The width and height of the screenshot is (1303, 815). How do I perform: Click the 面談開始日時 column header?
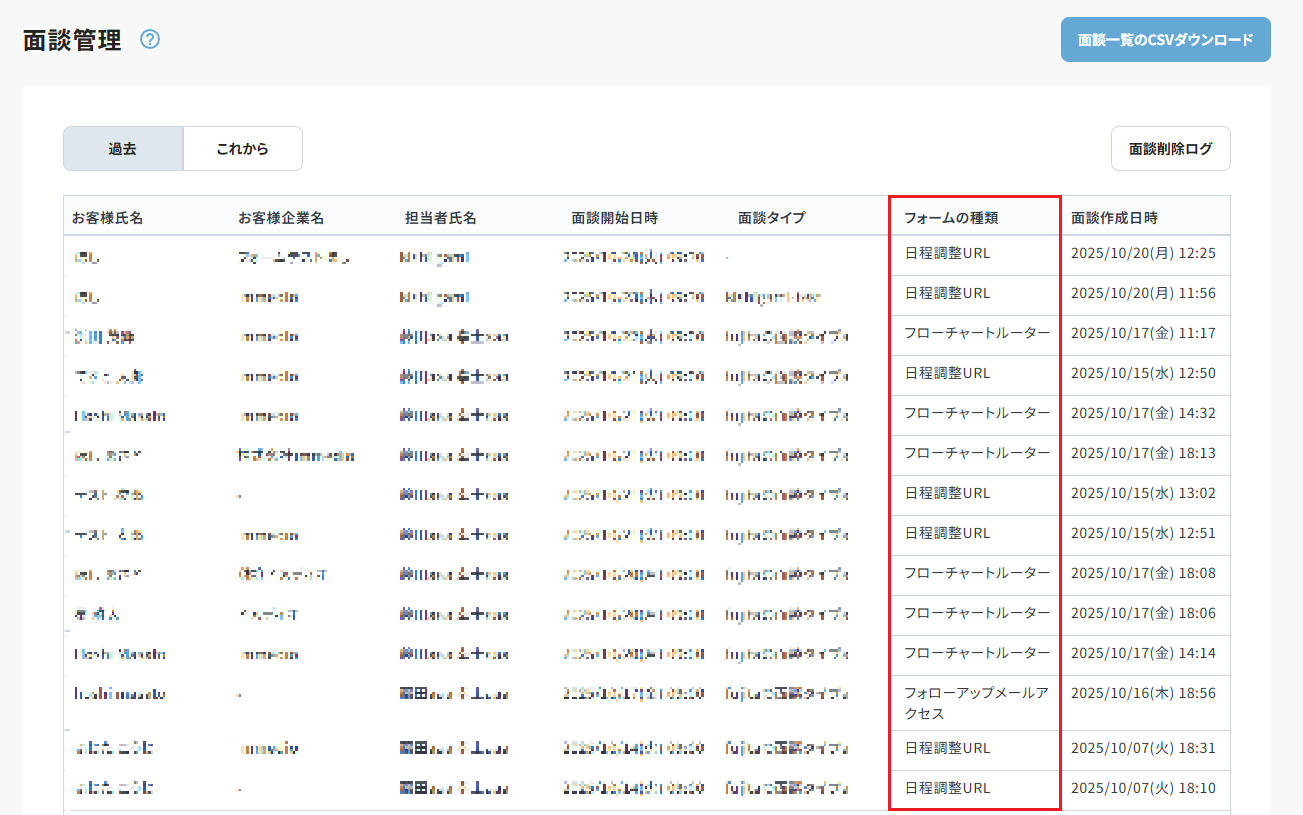click(615, 217)
